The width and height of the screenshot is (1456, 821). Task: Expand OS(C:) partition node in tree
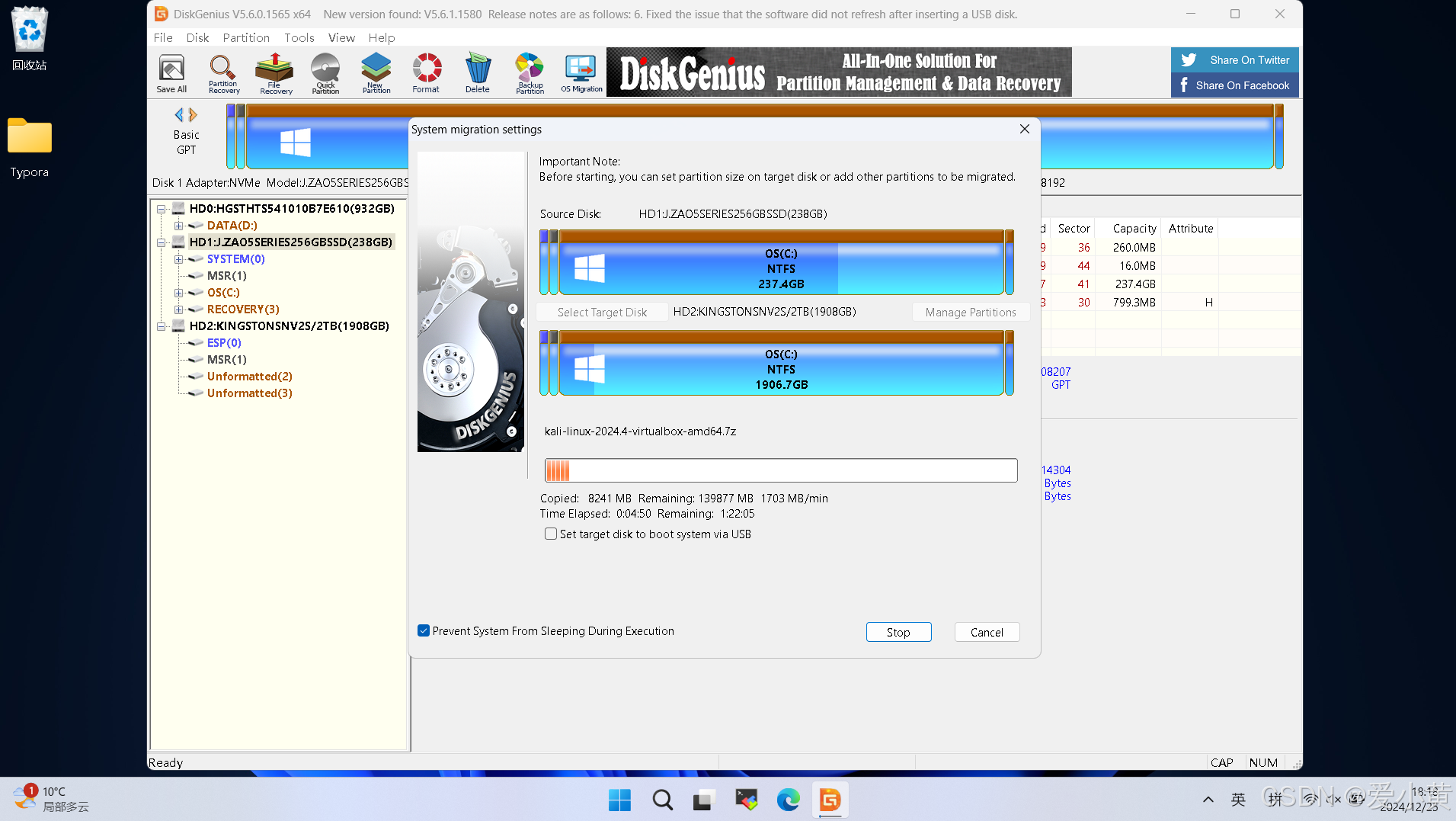[178, 293]
